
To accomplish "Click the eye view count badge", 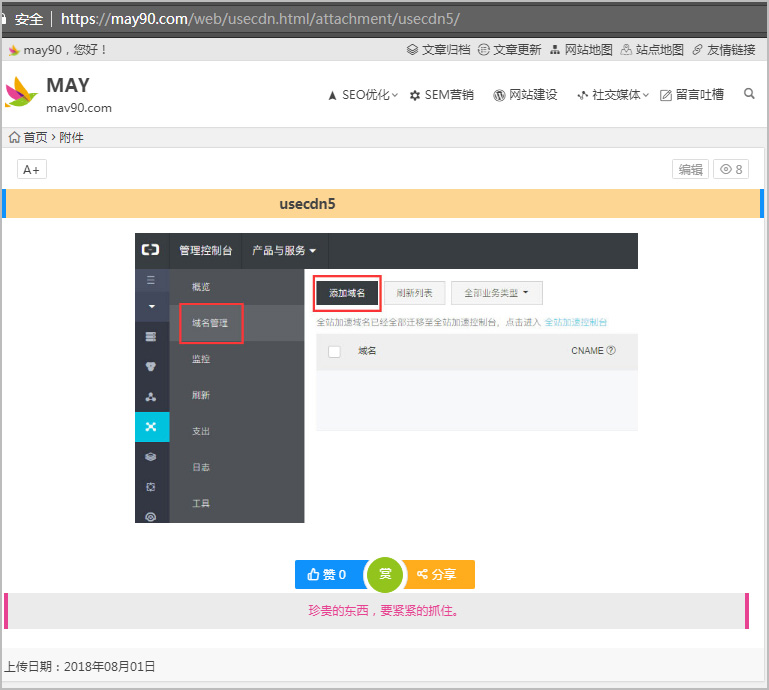I will pyautogui.click(x=731, y=169).
